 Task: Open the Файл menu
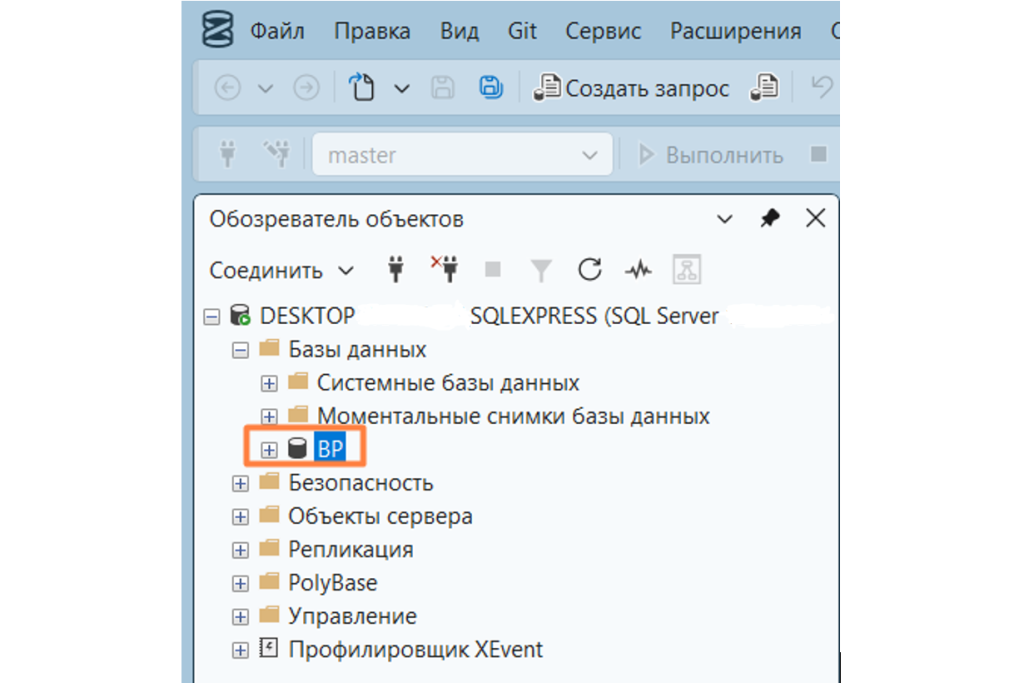[277, 31]
